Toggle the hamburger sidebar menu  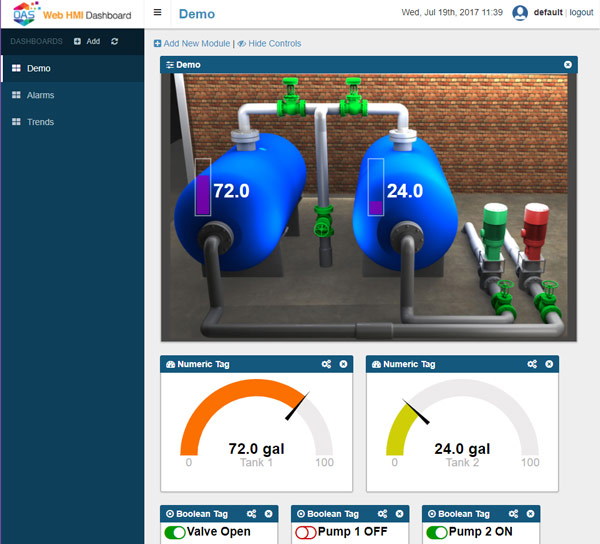pyautogui.click(x=157, y=13)
